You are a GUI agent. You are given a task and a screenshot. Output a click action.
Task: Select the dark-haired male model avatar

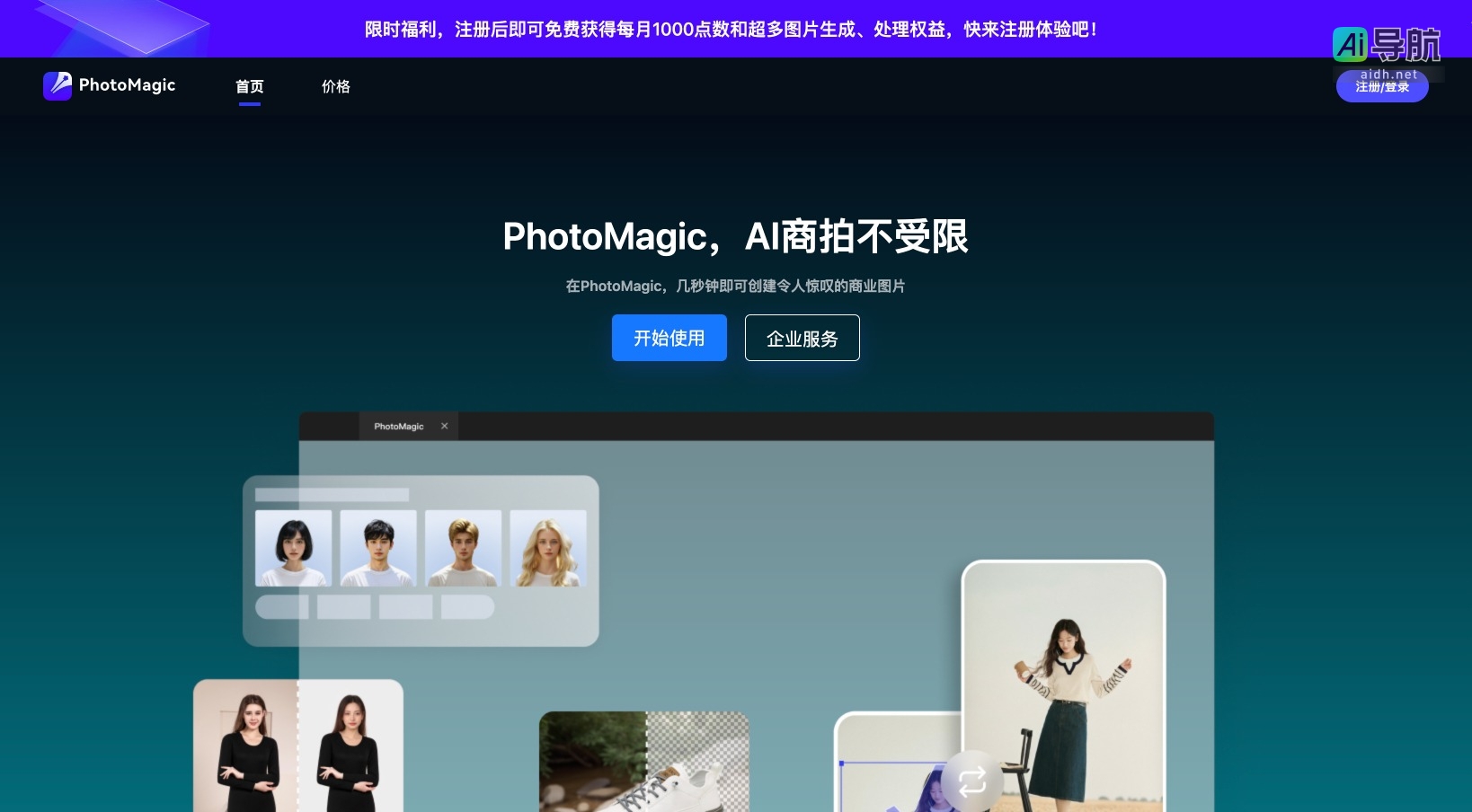pos(378,546)
